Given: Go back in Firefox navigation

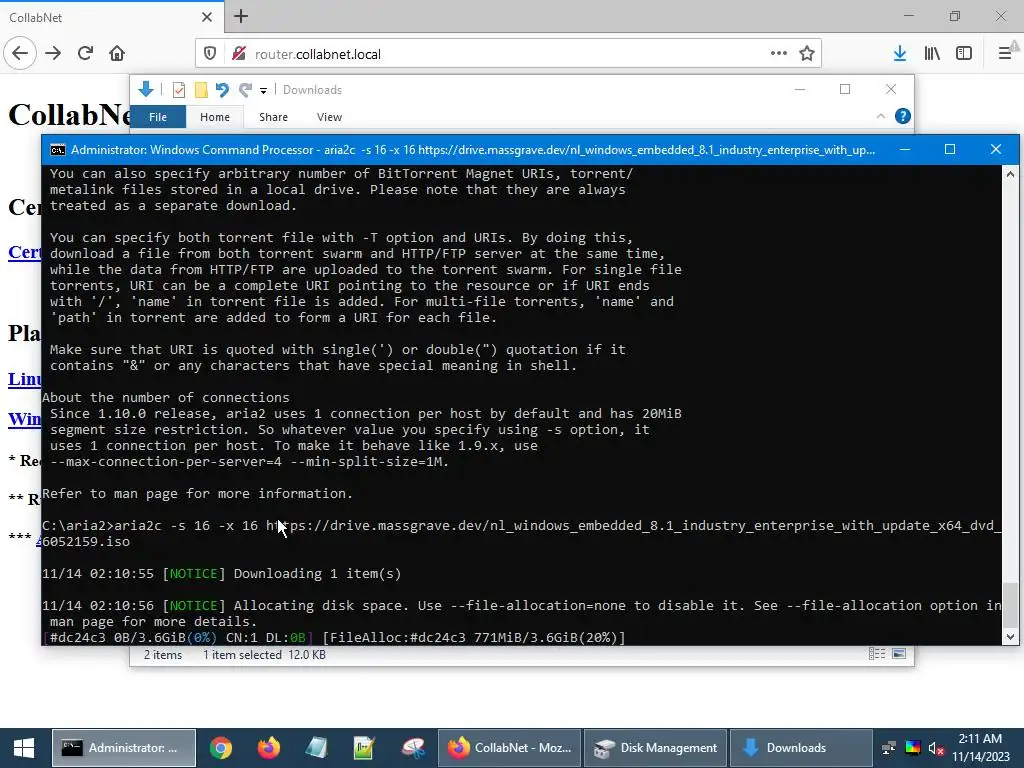Looking at the screenshot, I should [x=20, y=53].
